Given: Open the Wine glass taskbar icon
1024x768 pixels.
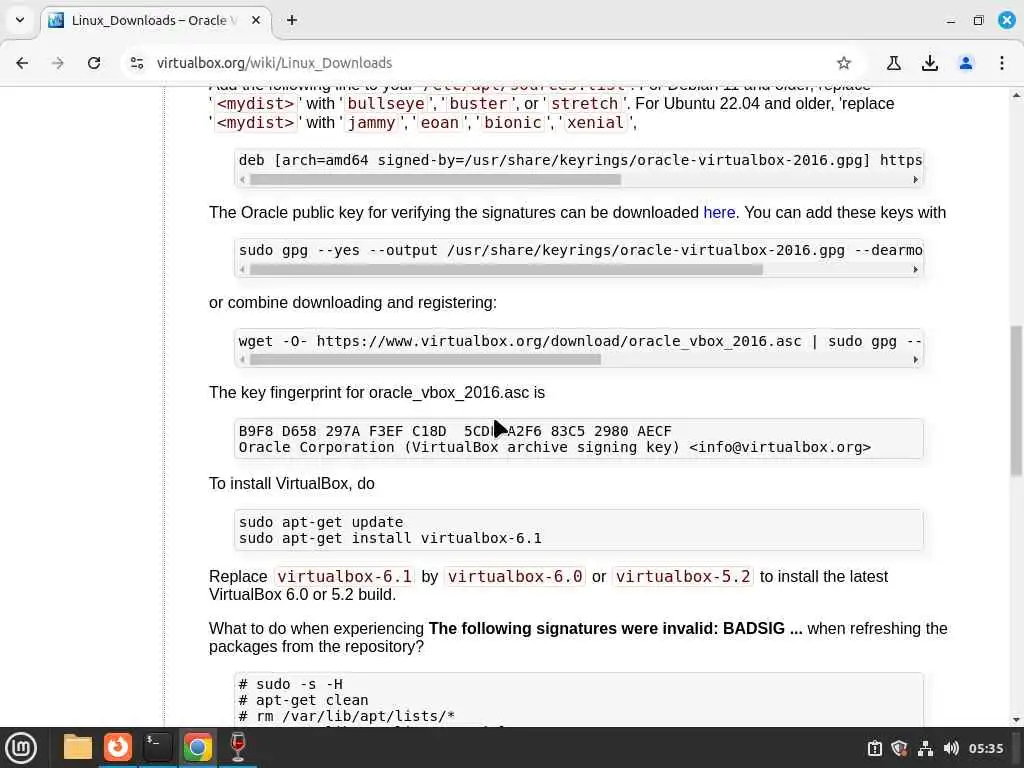Looking at the screenshot, I should point(238,747).
